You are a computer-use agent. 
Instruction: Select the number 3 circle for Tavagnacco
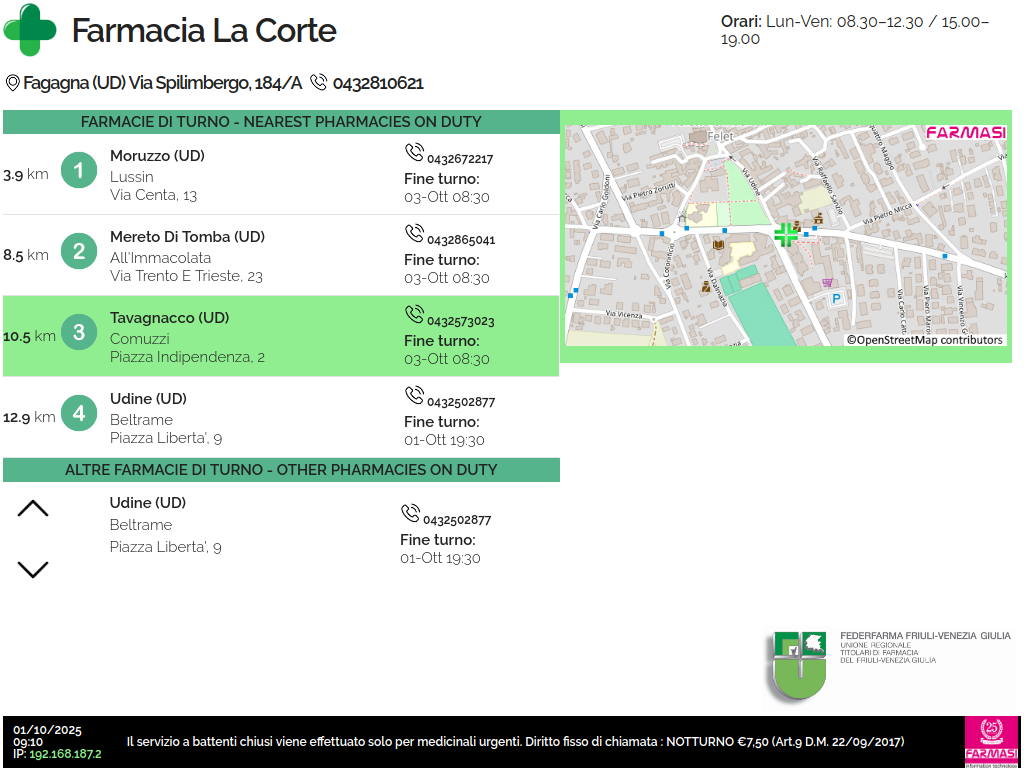[x=79, y=332]
